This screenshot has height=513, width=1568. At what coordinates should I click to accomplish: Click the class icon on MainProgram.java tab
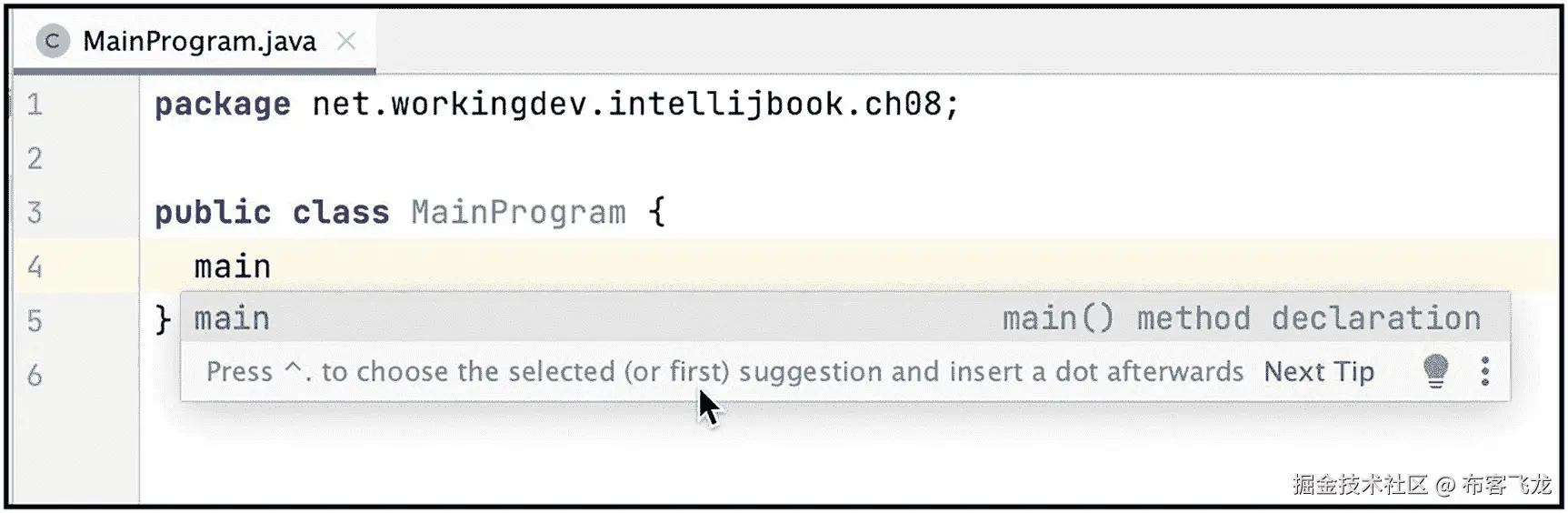[53, 41]
